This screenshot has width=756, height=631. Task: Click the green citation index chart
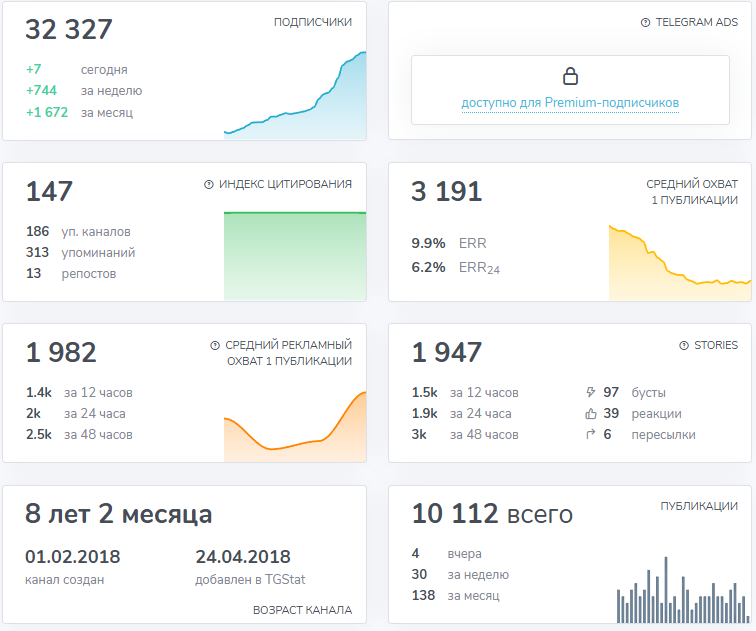[x=295, y=255]
